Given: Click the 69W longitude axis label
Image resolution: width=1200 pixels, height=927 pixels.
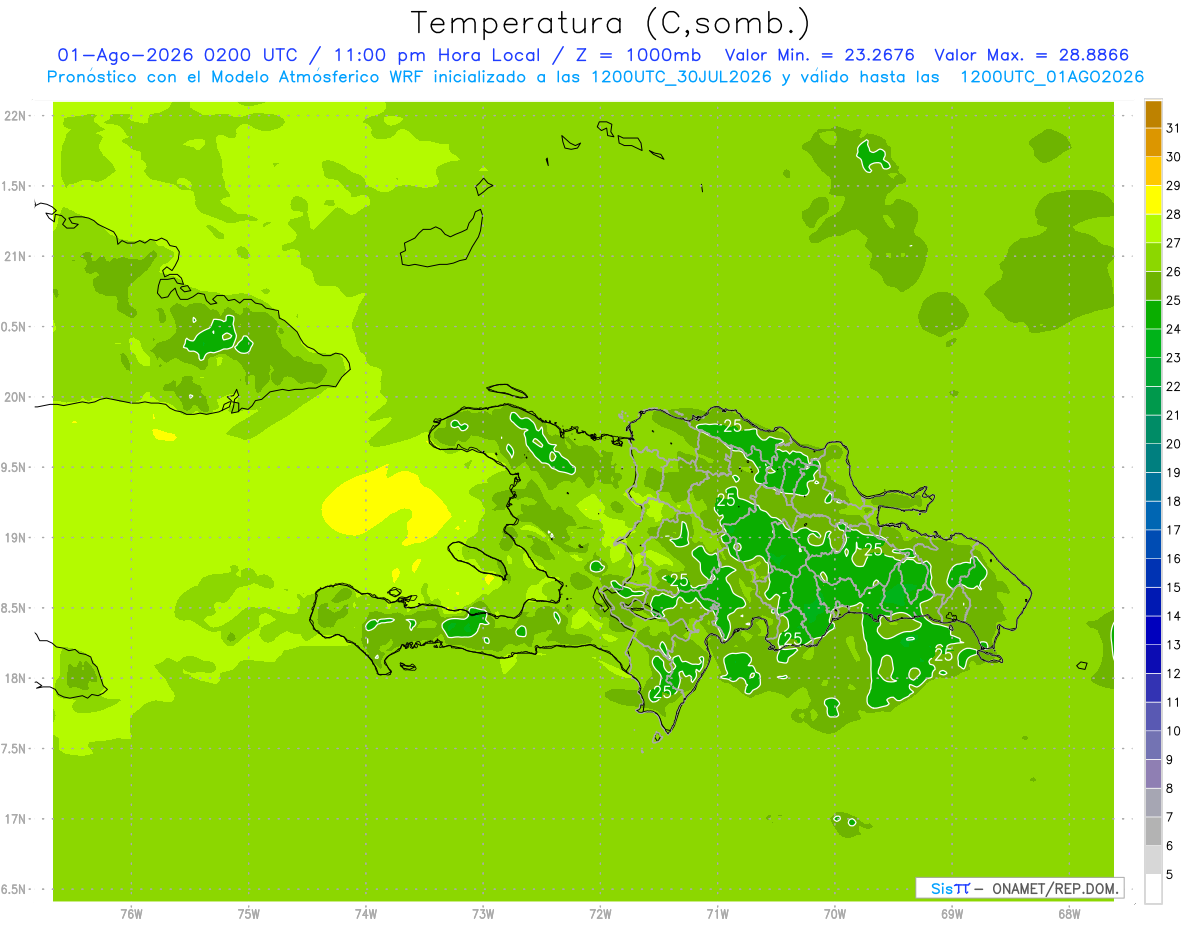Looking at the screenshot, I should (x=952, y=914).
